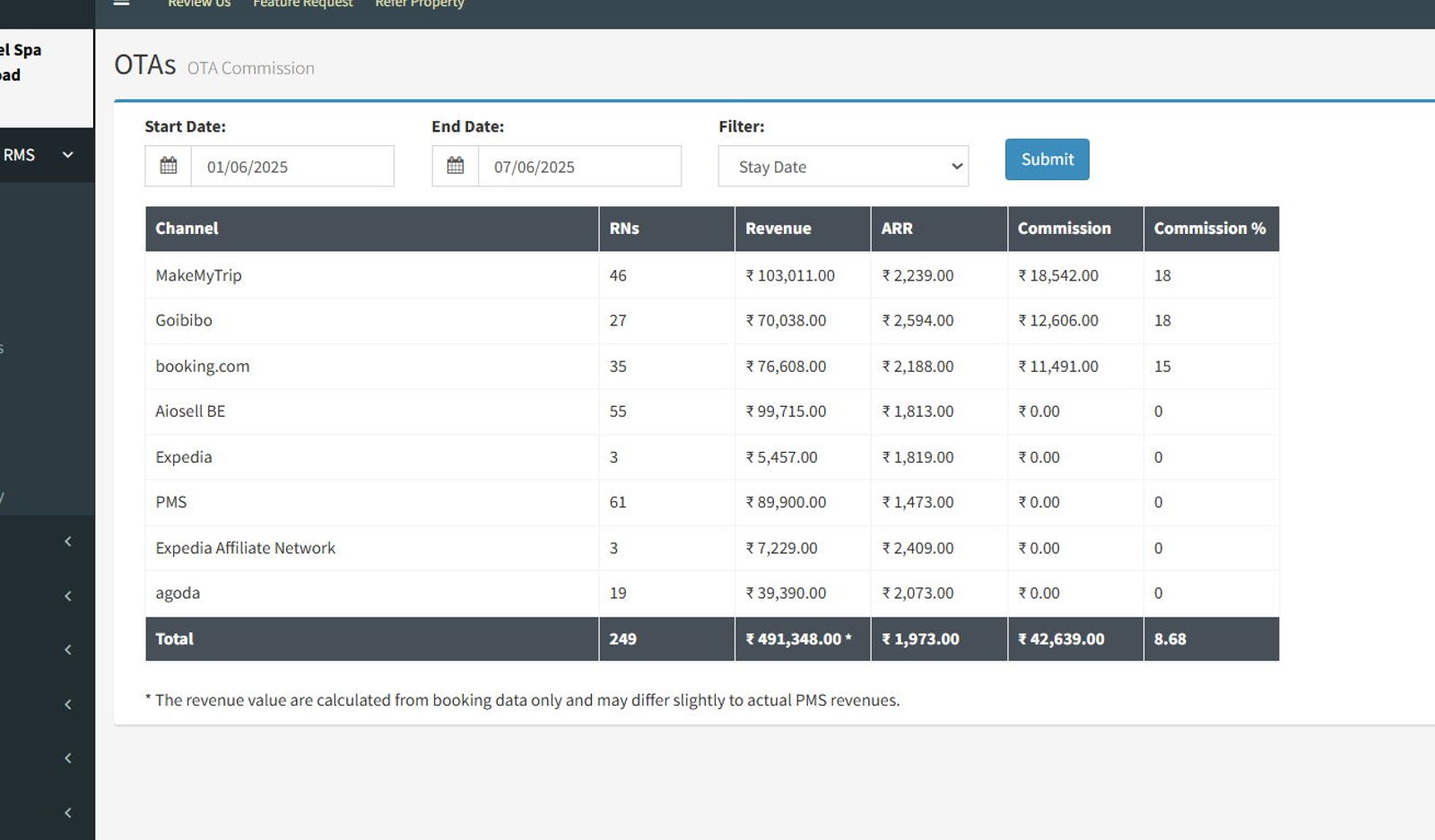Viewport: 1435px width, 840px height.
Task: Click the Start Date calendar icon
Action: [x=169, y=166]
